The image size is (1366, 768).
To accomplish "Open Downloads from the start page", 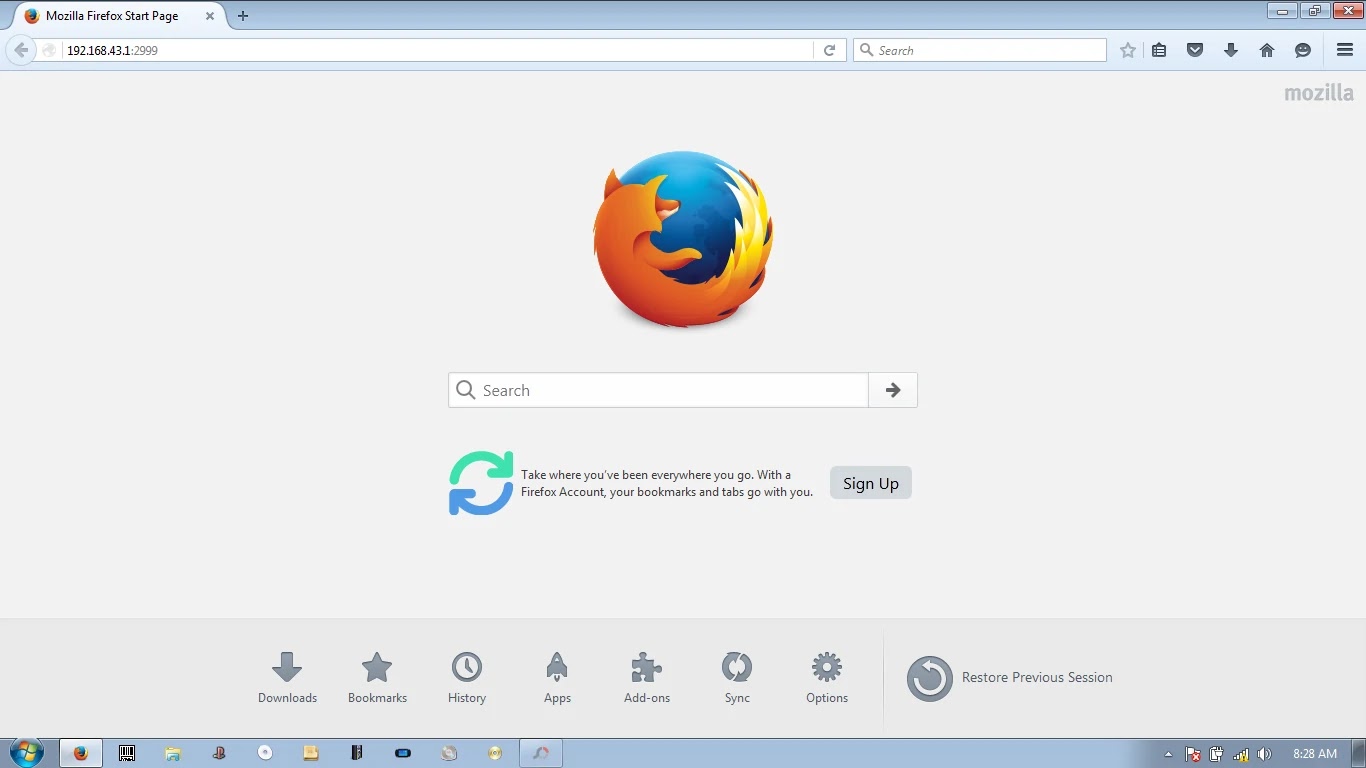I will point(287,678).
